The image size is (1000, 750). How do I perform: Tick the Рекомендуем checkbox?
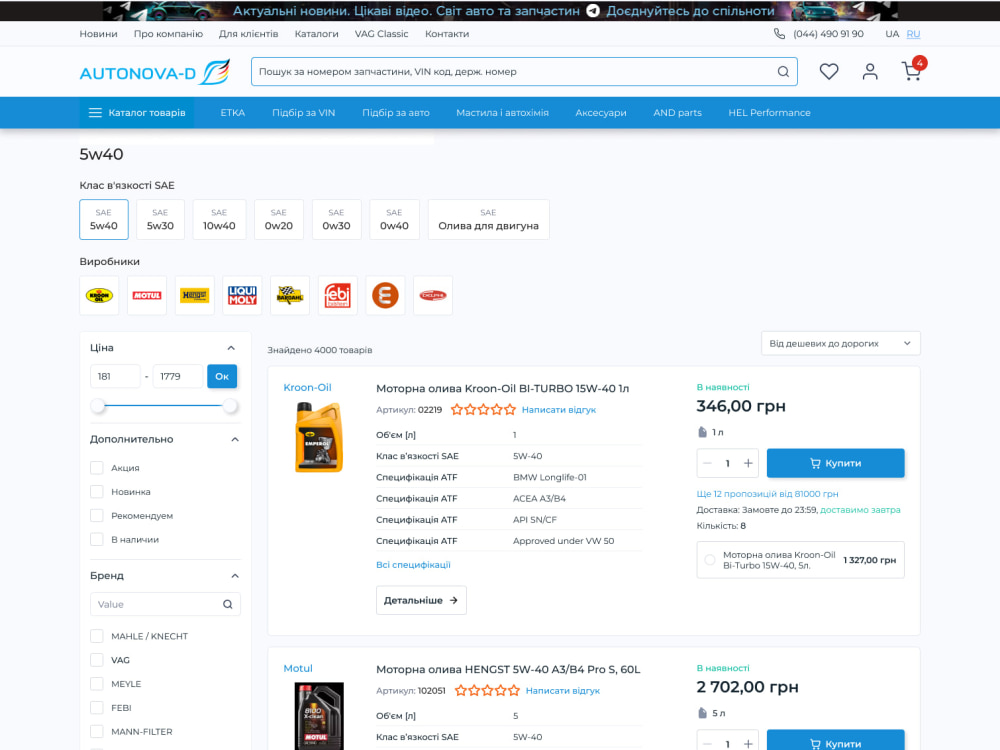point(97,516)
